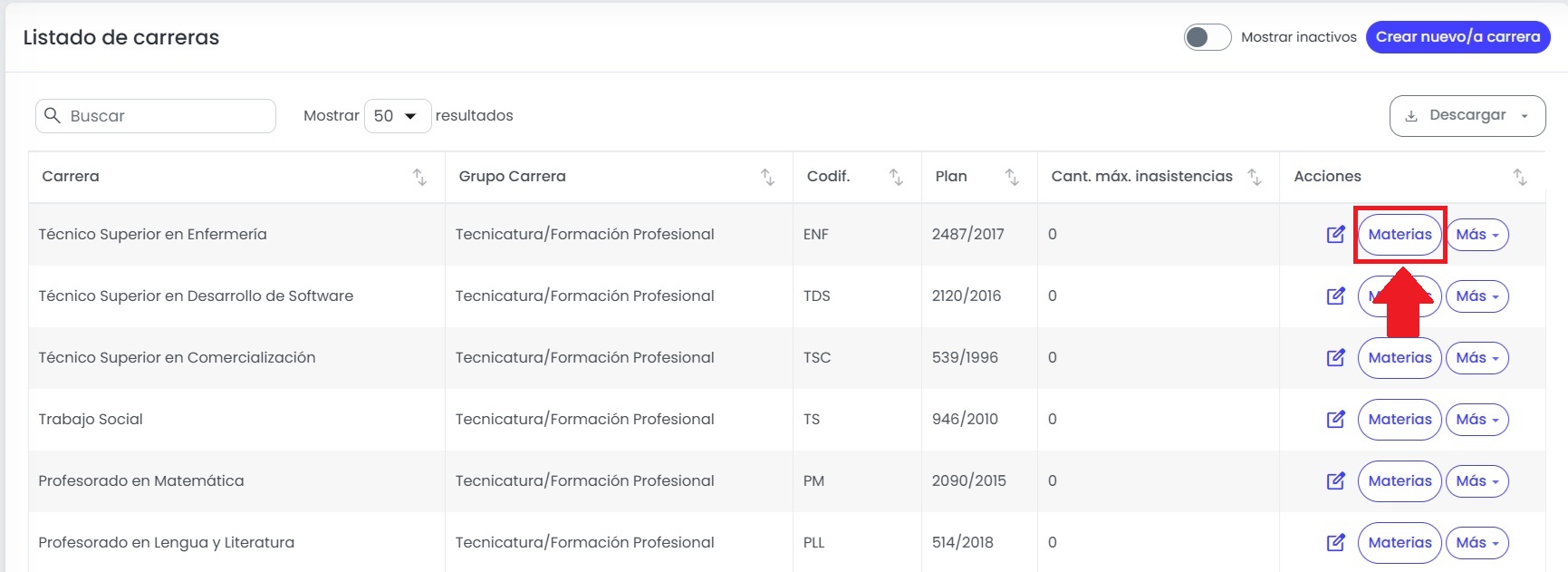1568x572 pixels.
Task: Sort by Cant. máx. inasistencias column
Action: pyautogui.click(x=1255, y=177)
